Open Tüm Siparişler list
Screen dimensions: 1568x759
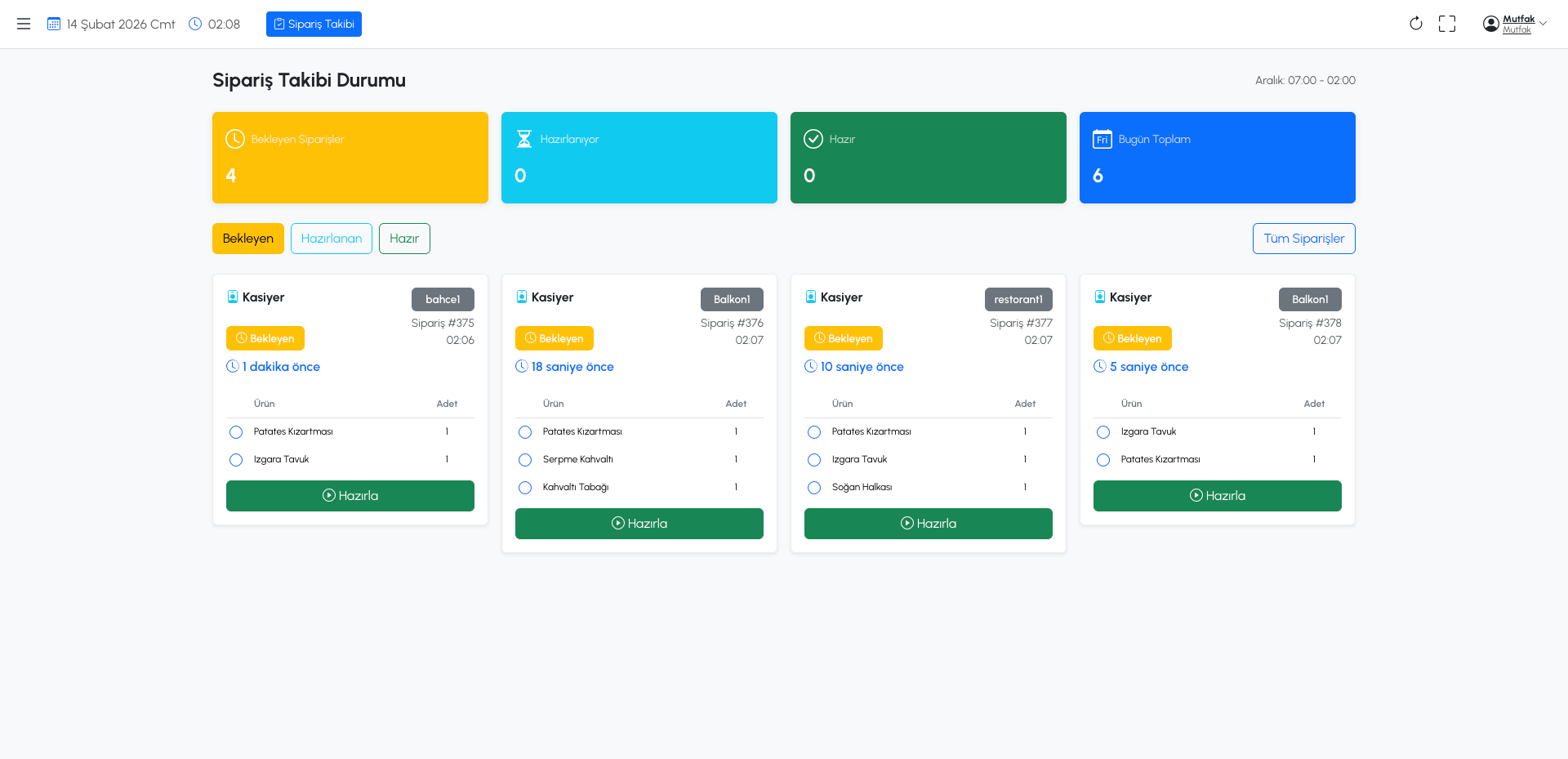click(x=1303, y=239)
